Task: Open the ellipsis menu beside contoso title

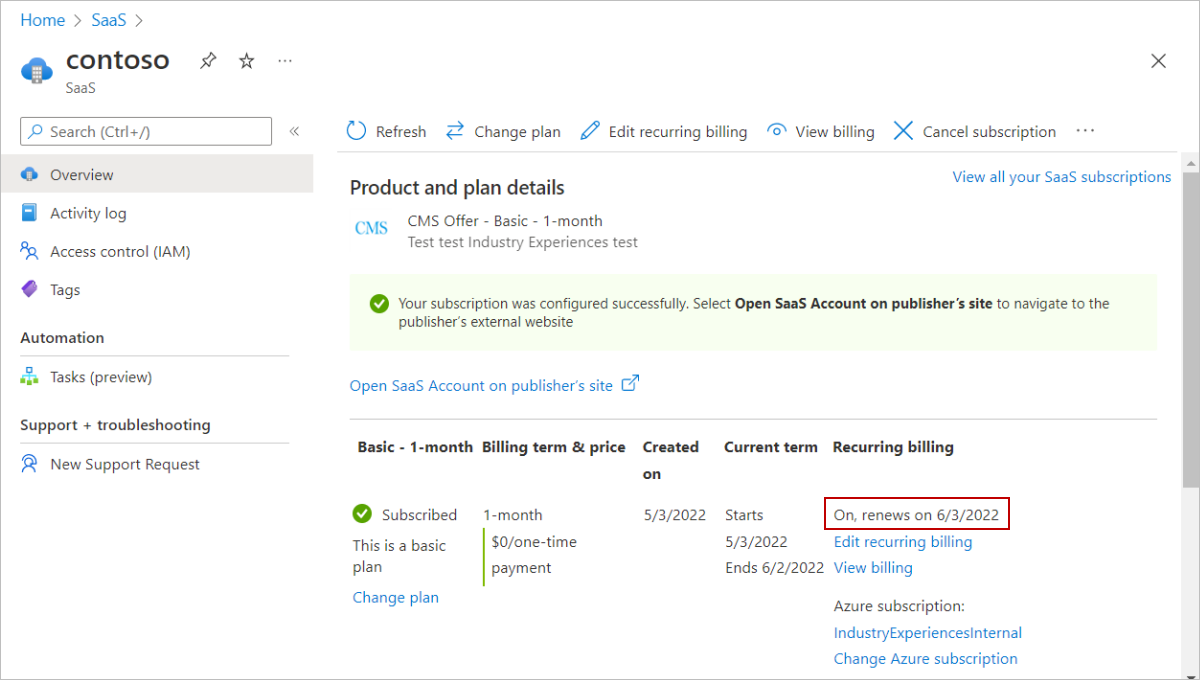Action: 285,61
